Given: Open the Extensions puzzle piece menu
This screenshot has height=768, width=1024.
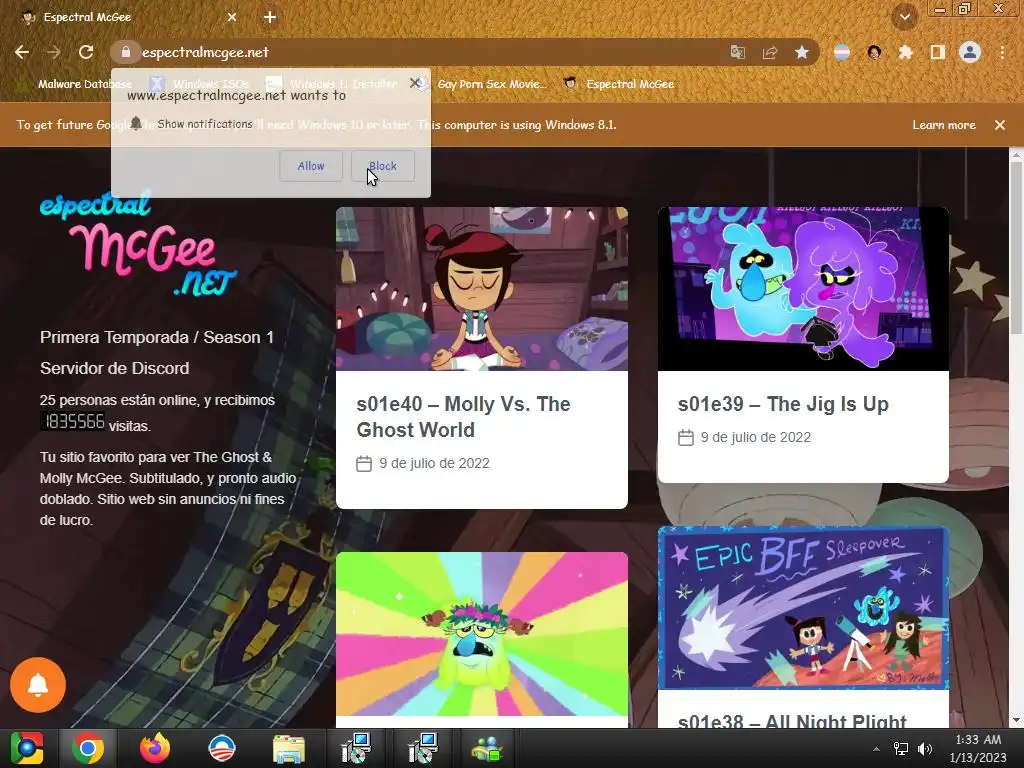Looking at the screenshot, I should coord(906,52).
